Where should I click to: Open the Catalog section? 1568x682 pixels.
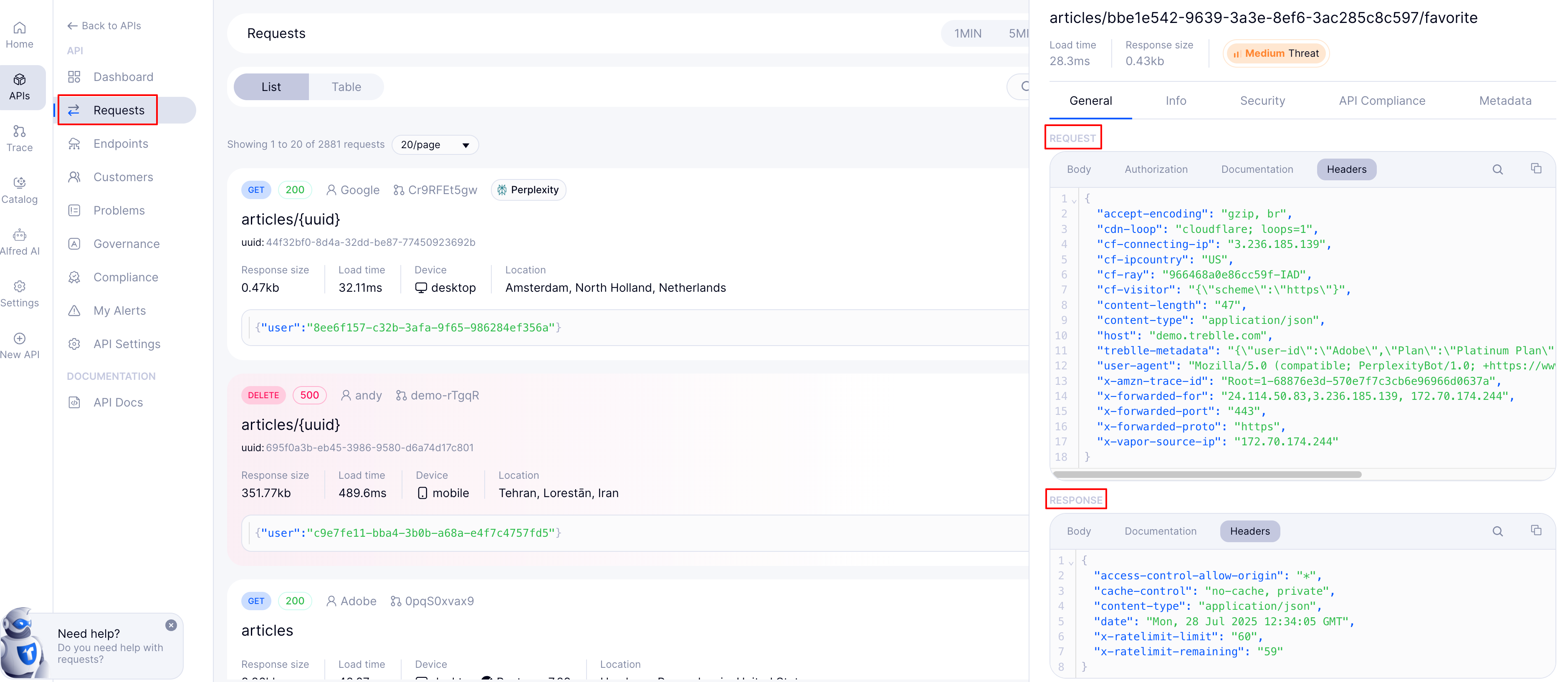(x=20, y=190)
